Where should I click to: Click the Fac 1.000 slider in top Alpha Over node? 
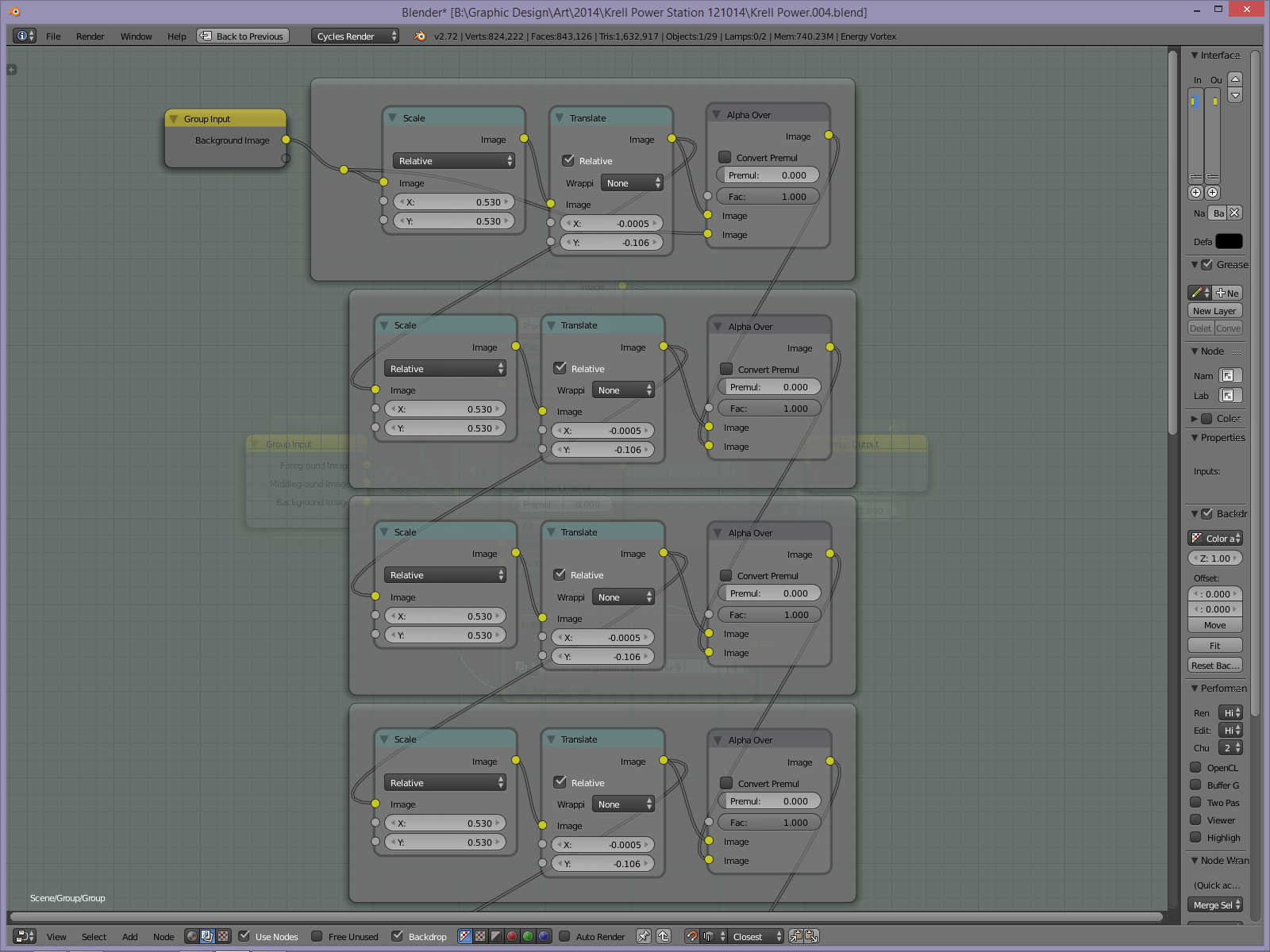click(x=768, y=196)
